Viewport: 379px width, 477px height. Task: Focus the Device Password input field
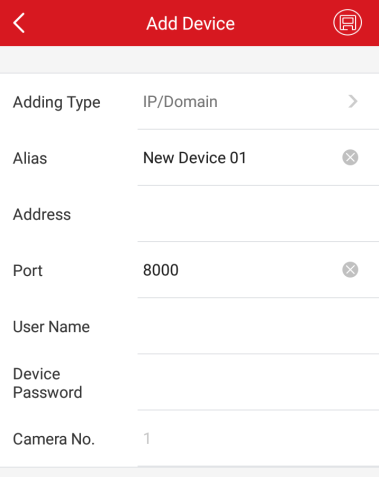pos(258,382)
